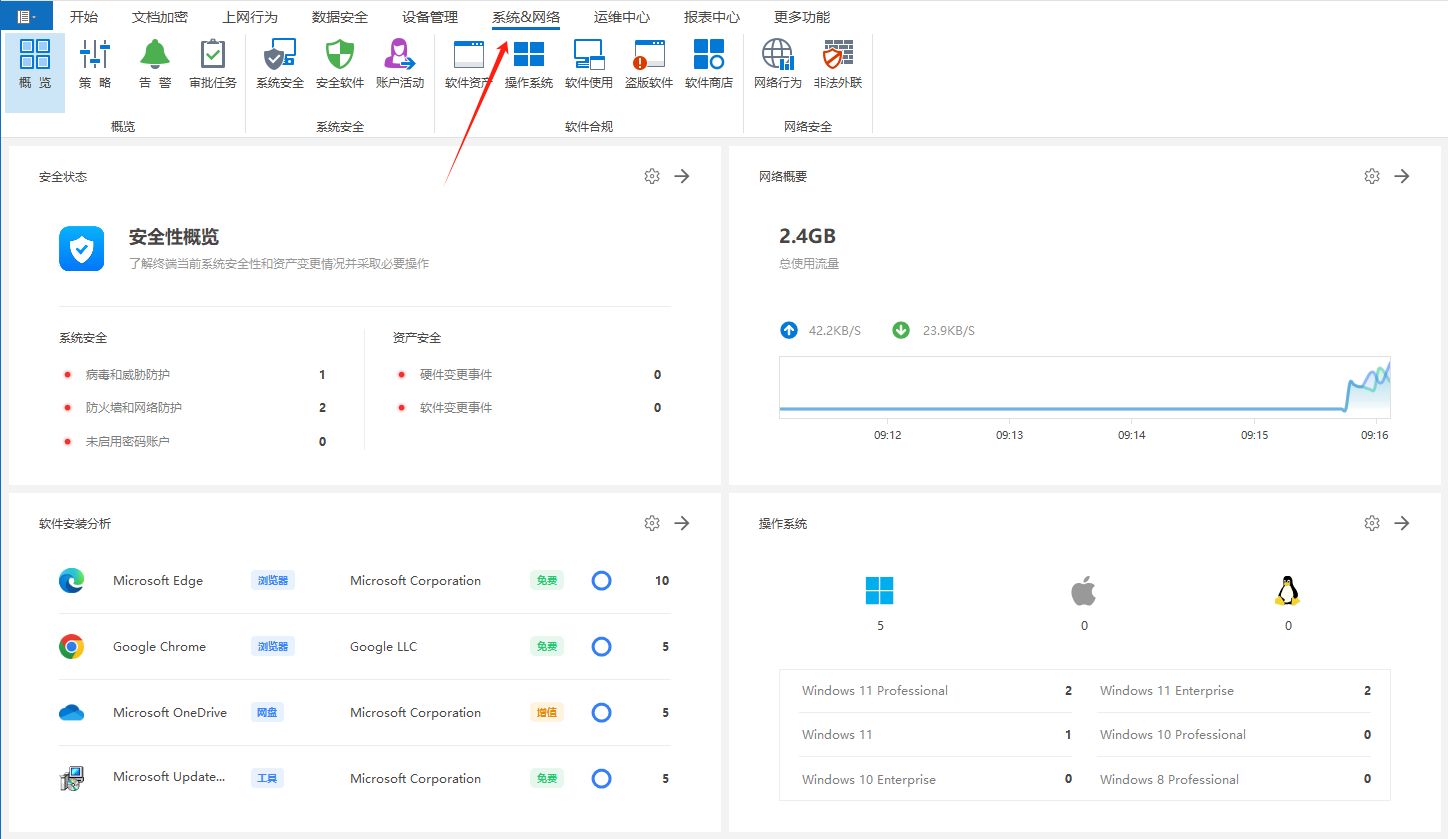Click the Microsoft Edge app icon
The width and height of the screenshot is (1448, 839).
click(x=71, y=581)
